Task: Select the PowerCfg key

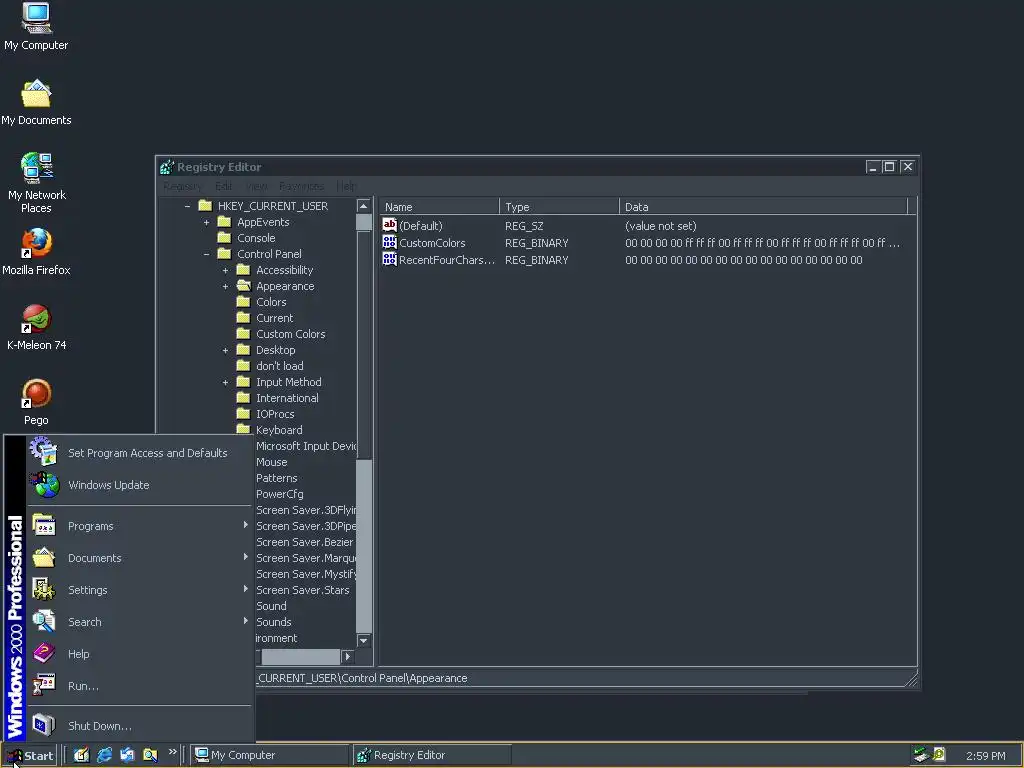Action: click(280, 494)
